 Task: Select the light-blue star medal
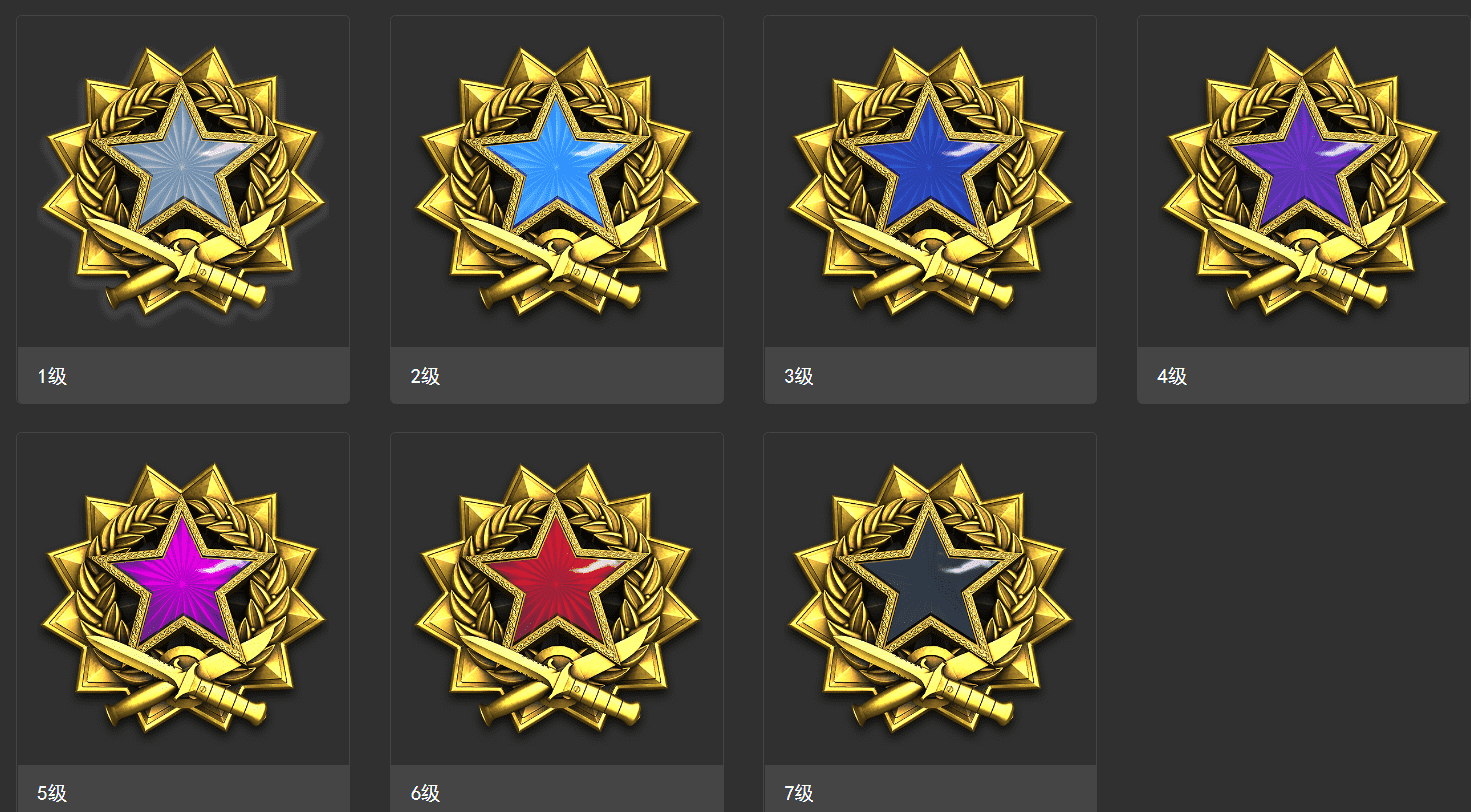tap(556, 181)
